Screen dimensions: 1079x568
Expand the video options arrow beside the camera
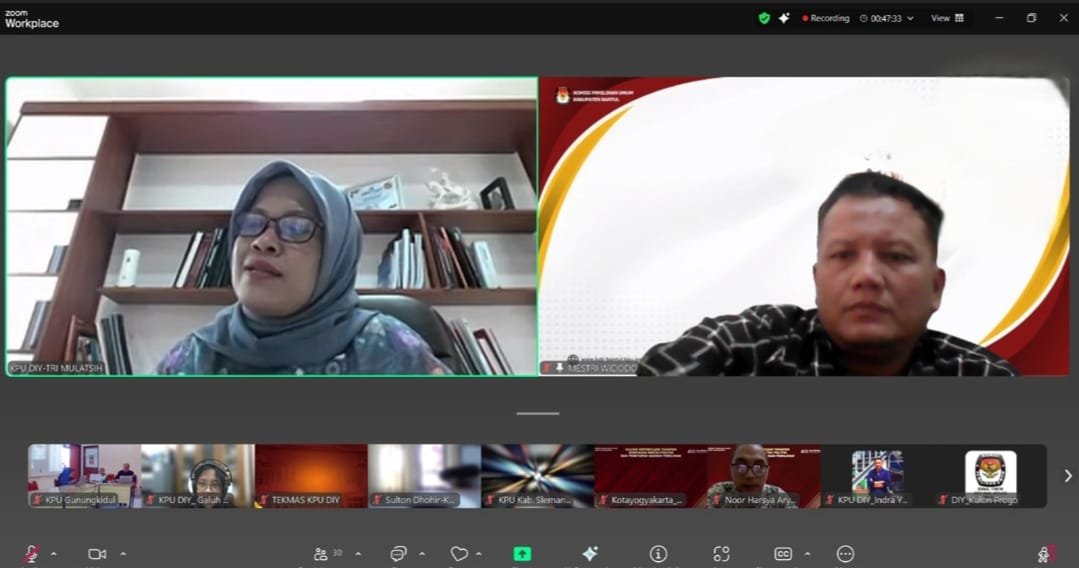click(123, 554)
